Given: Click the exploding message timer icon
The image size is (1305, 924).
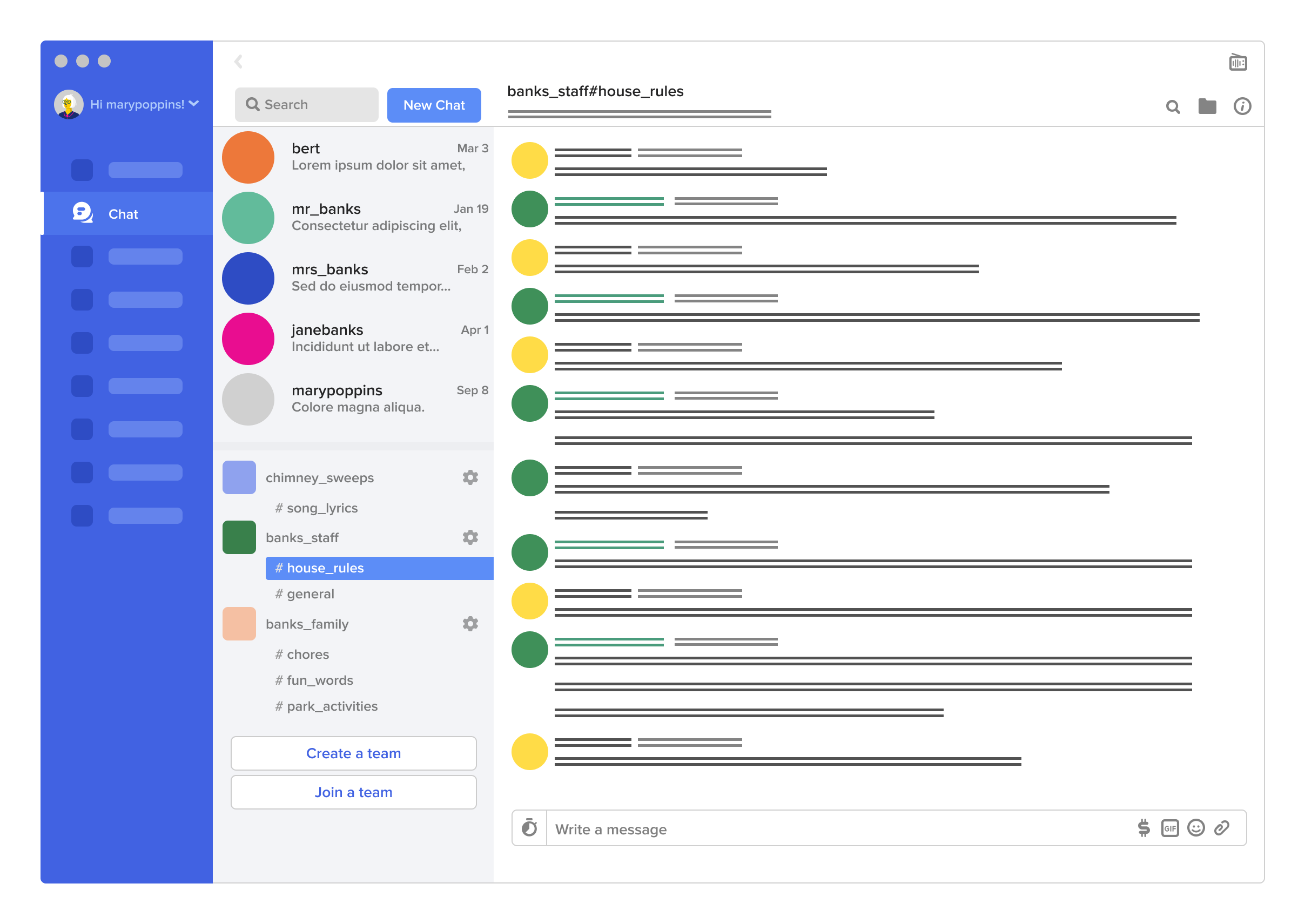Looking at the screenshot, I should [x=529, y=828].
